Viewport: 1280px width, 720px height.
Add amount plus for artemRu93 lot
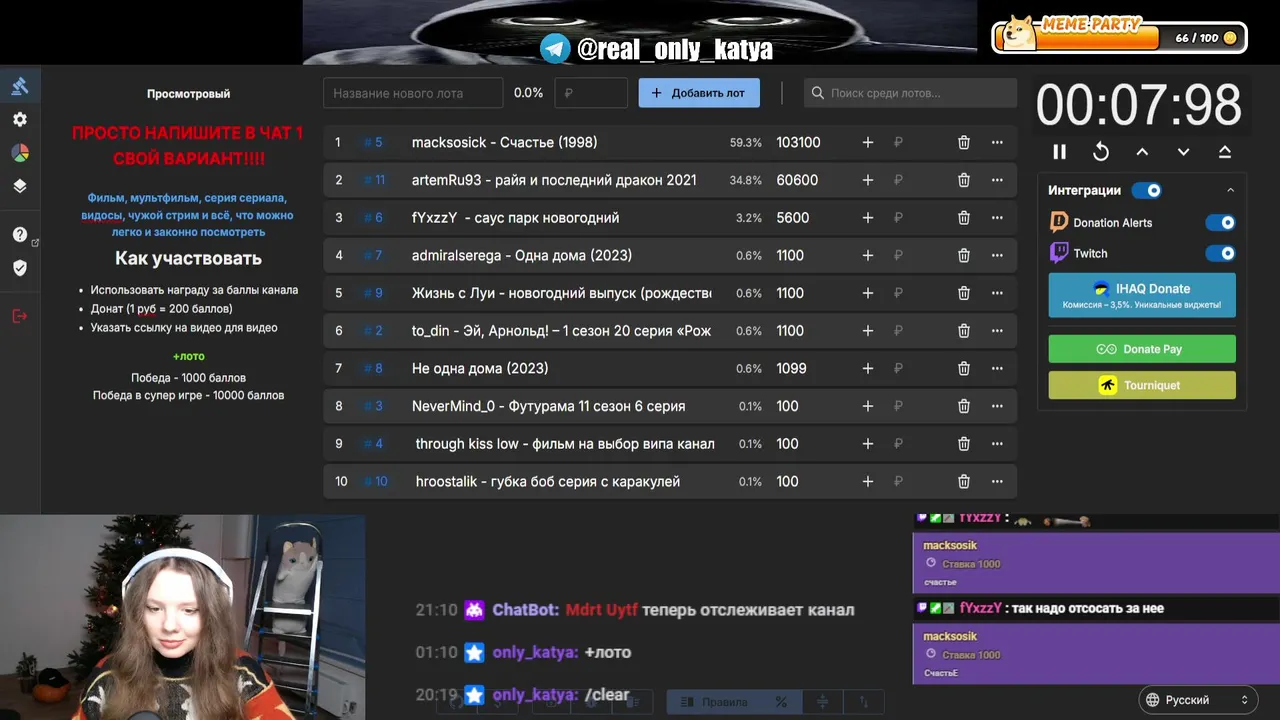click(868, 180)
